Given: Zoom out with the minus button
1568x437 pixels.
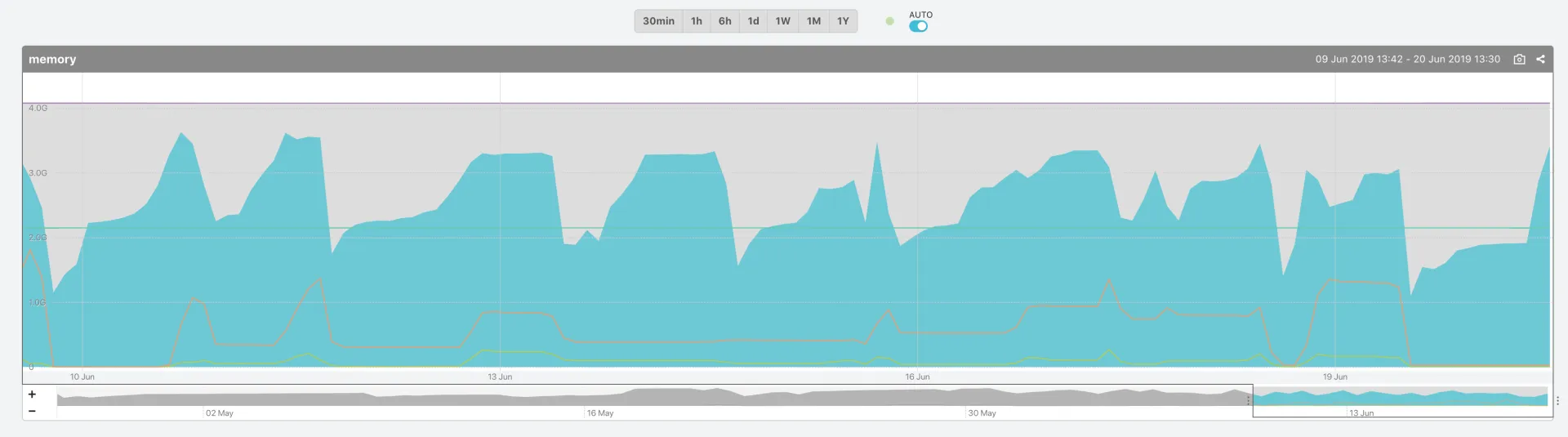Looking at the screenshot, I should coord(32,411).
